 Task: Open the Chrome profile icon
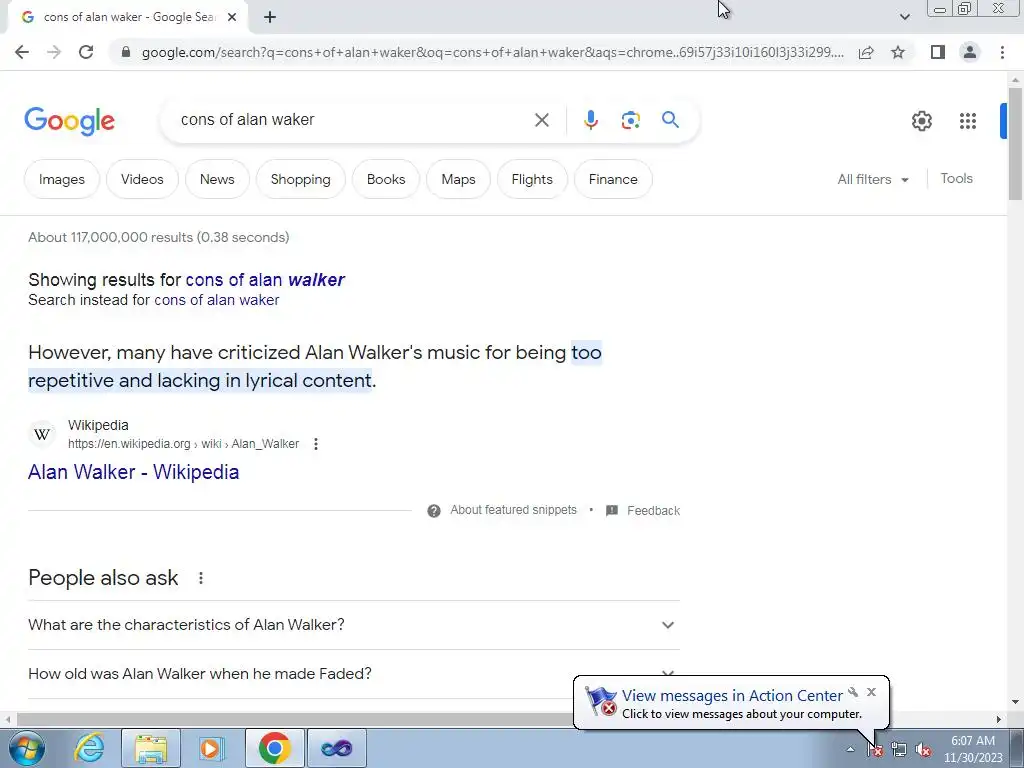click(970, 52)
